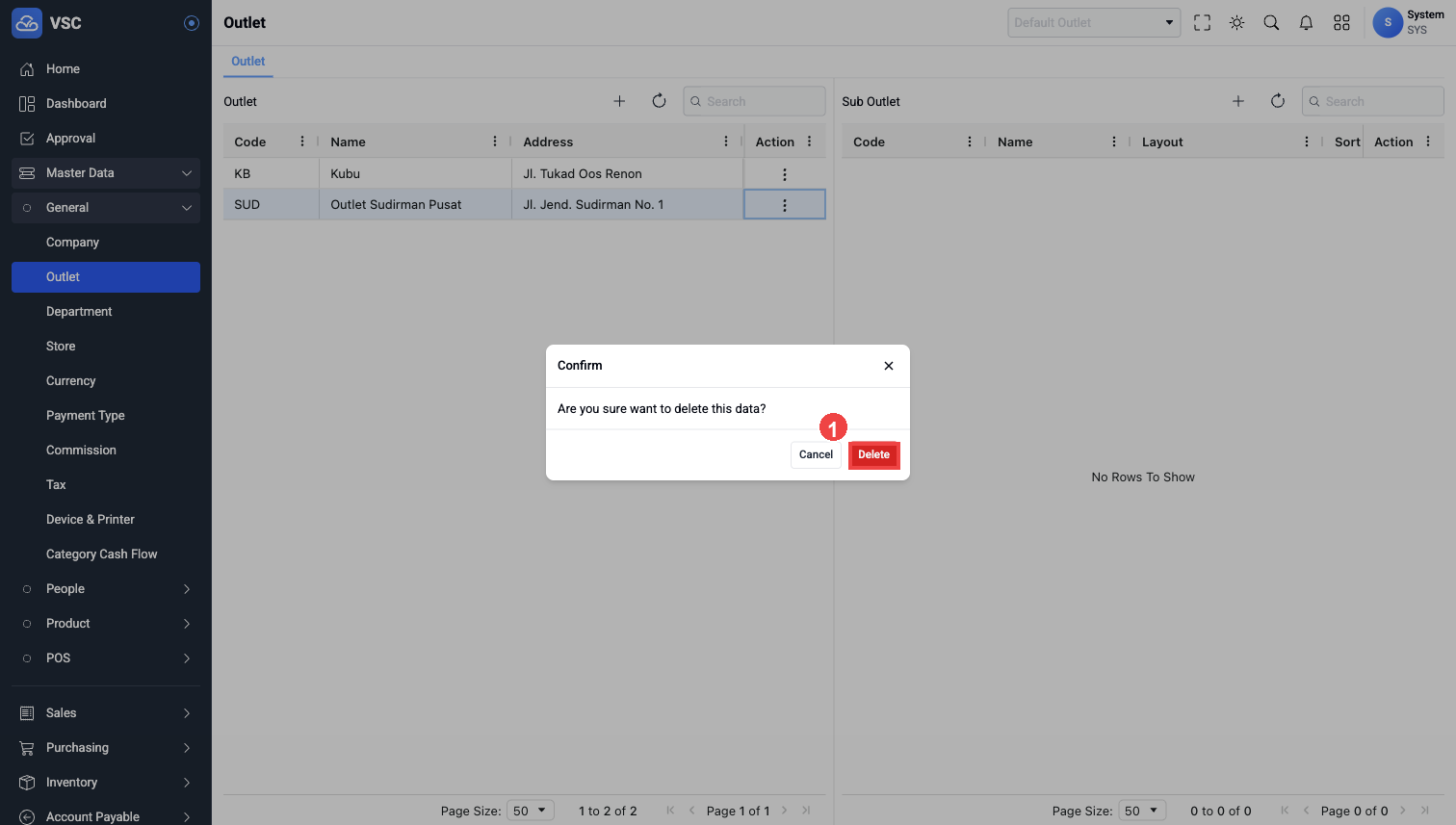The image size is (1456, 825).
Task: Open the Dashboard menu item
Action: click(106, 104)
